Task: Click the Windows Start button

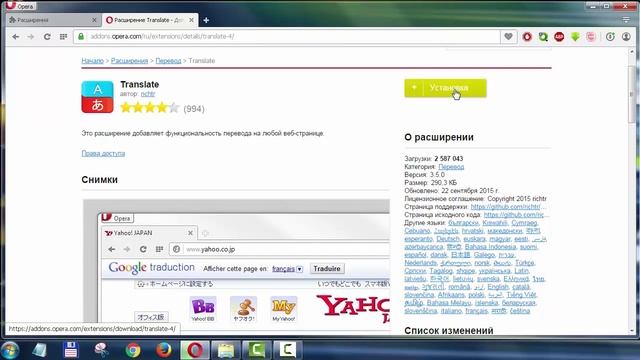Action: pyautogui.click(x=10, y=350)
